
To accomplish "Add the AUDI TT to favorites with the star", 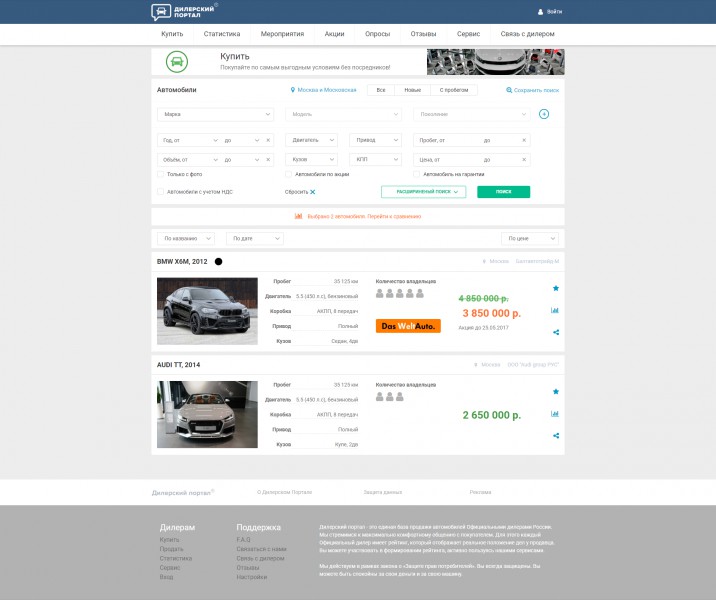I will pyautogui.click(x=556, y=392).
